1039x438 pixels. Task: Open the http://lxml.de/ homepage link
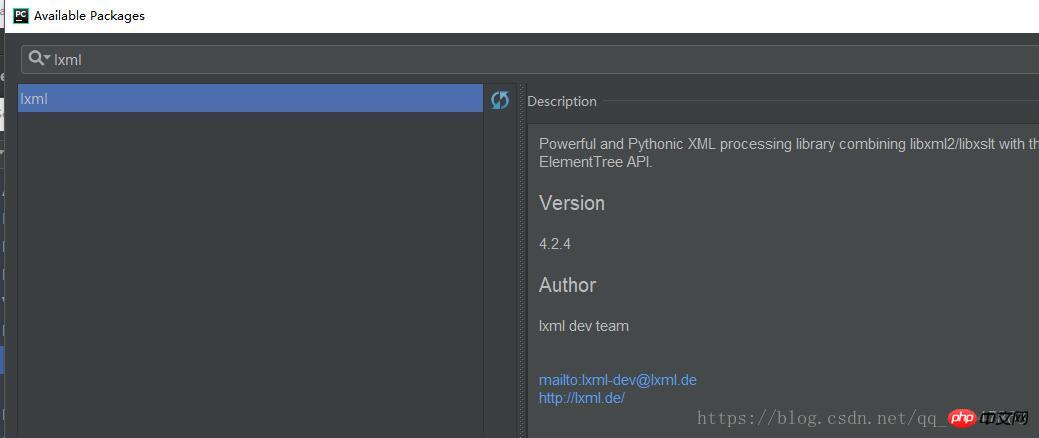coord(582,398)
